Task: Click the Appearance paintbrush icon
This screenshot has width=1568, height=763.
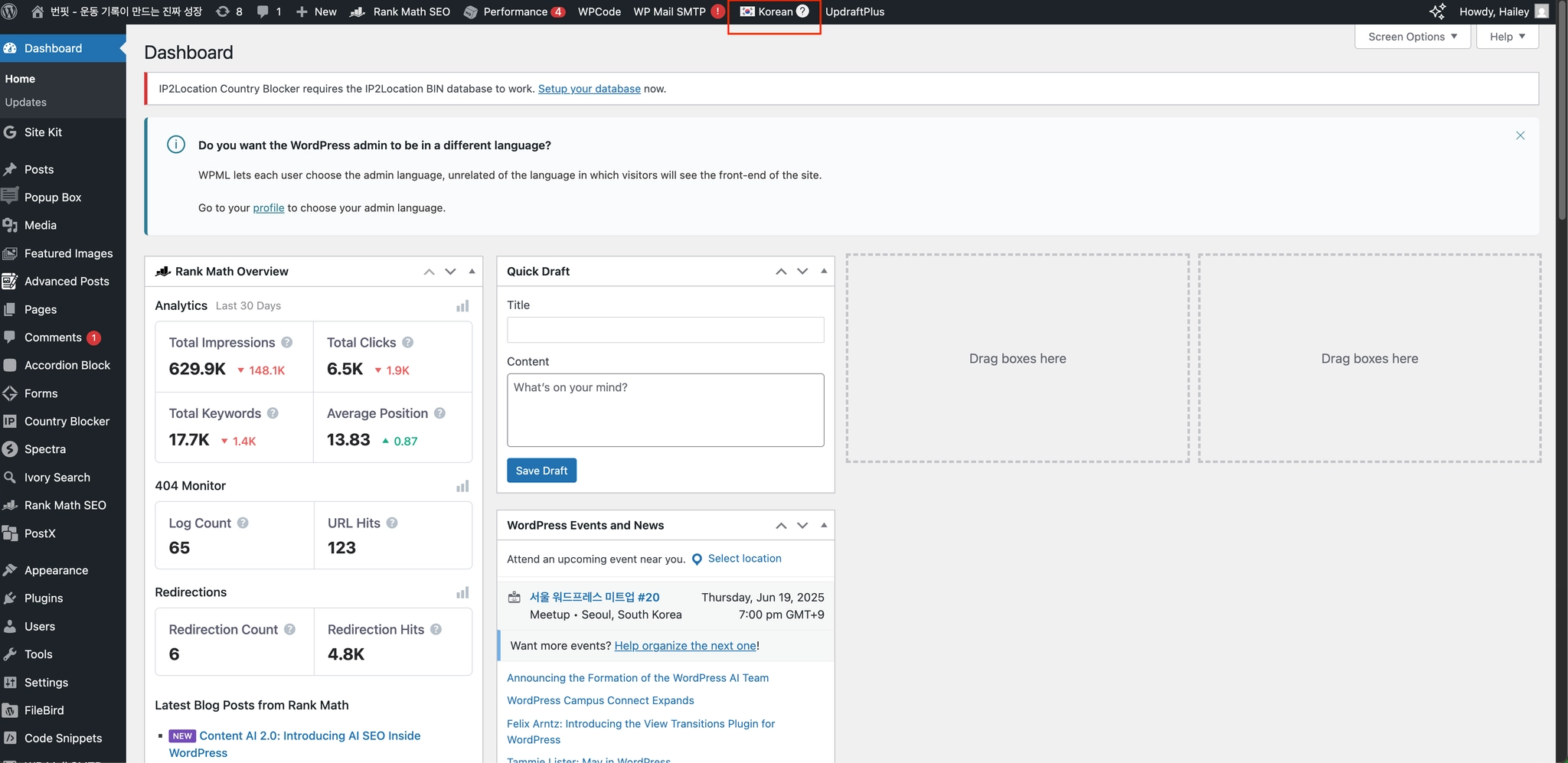Action: 10,570
